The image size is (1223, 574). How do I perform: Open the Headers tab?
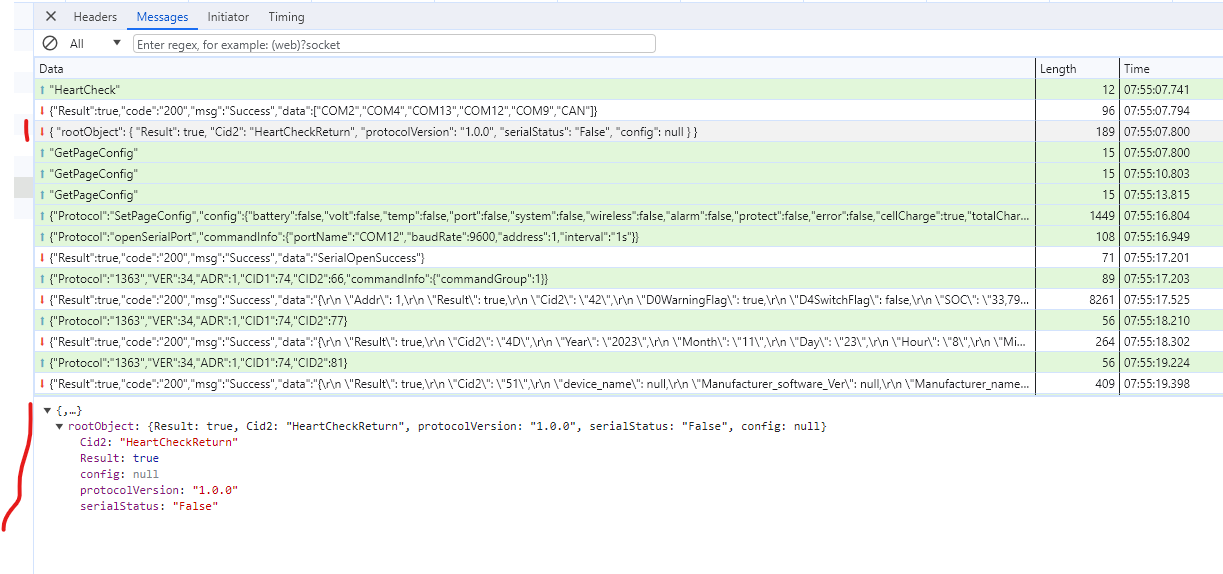coord(95,17)
